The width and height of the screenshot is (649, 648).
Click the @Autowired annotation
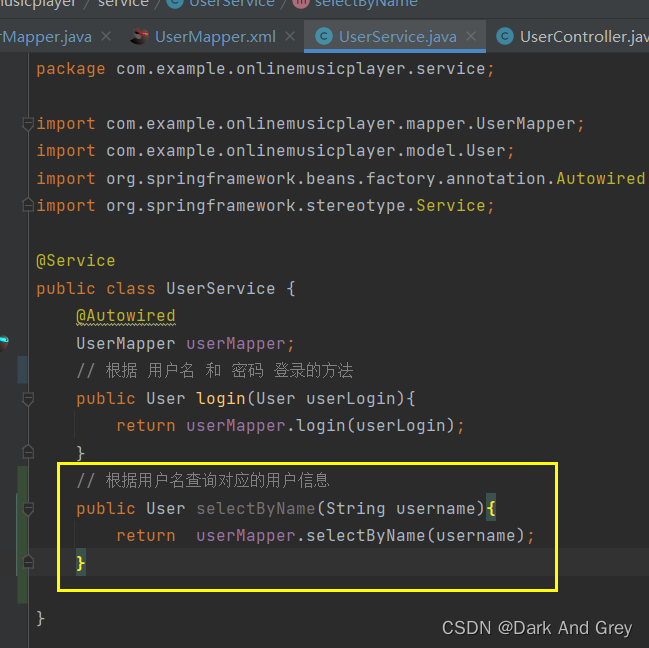tap(126, 316)
